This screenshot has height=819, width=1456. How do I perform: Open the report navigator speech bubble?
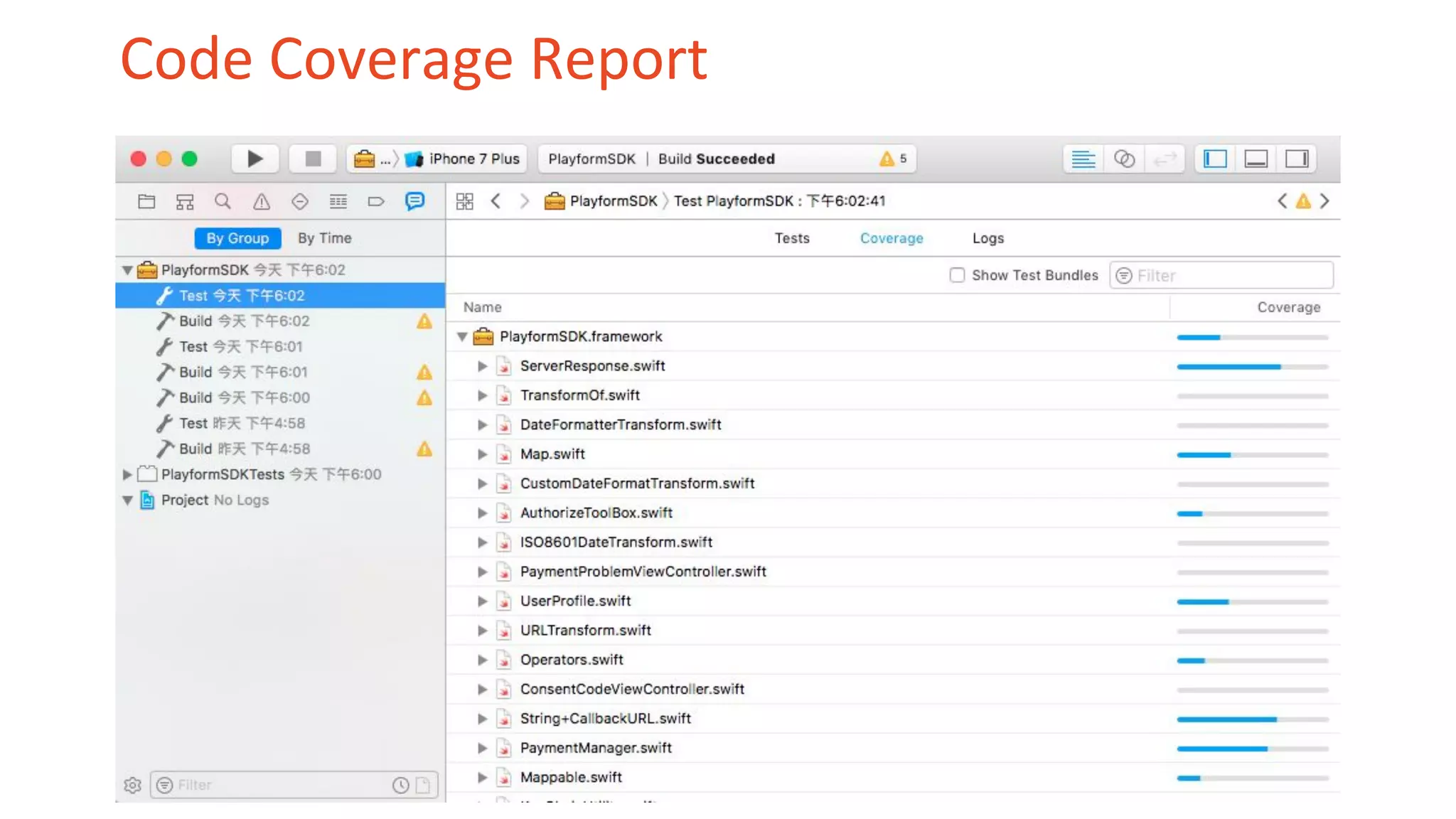tap(414, 201)
